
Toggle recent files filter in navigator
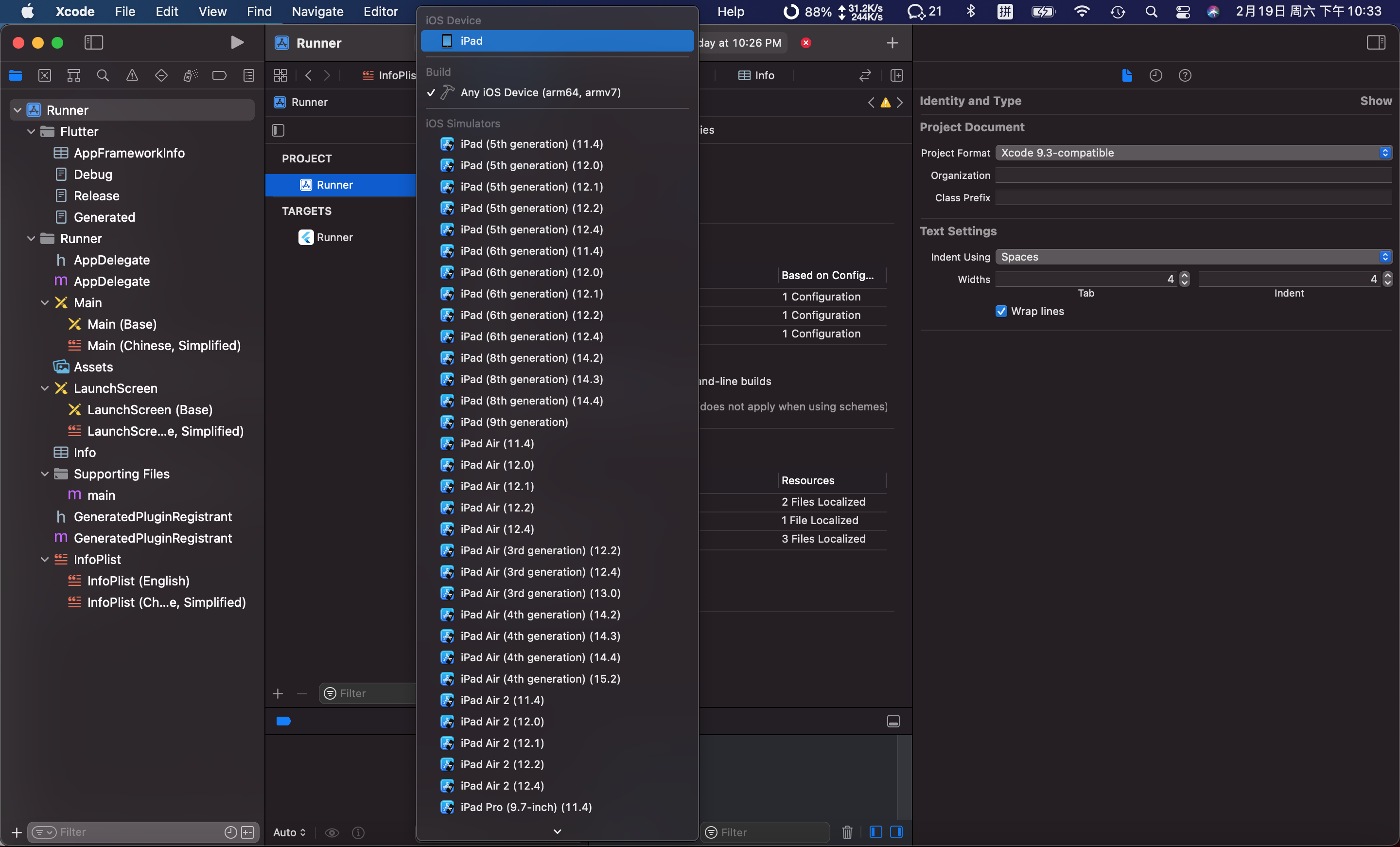(231, 832)
